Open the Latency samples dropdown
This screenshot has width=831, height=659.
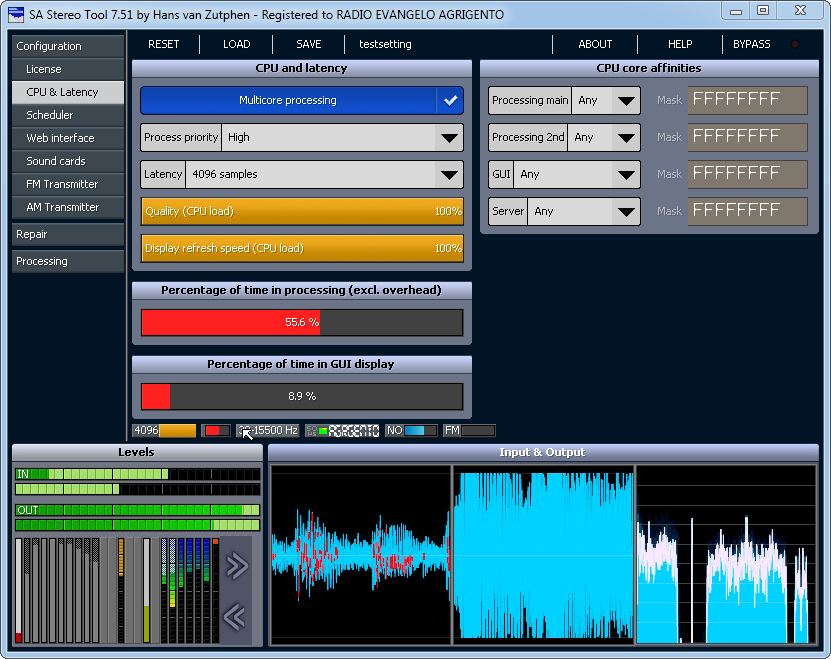point(302,174)
